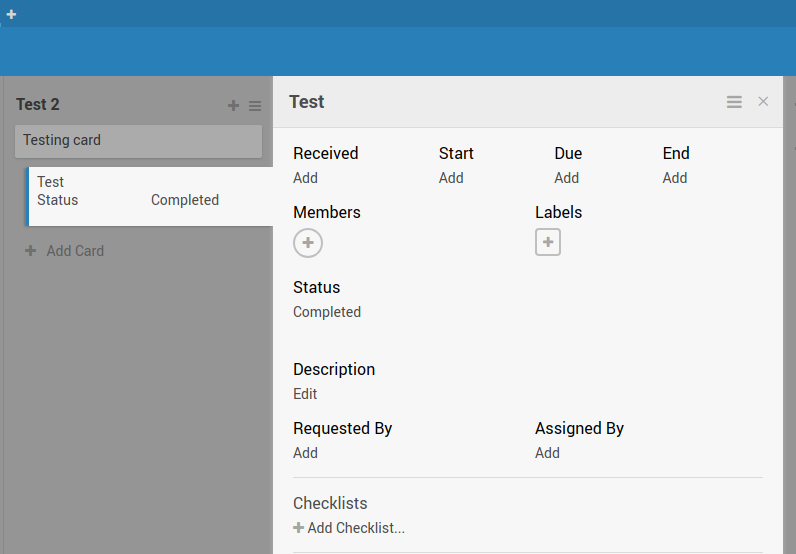This screenshot has width=796, height=554.
Task: Close the Test card details panel
Action: pyautogui.click(x=763, y=102)
